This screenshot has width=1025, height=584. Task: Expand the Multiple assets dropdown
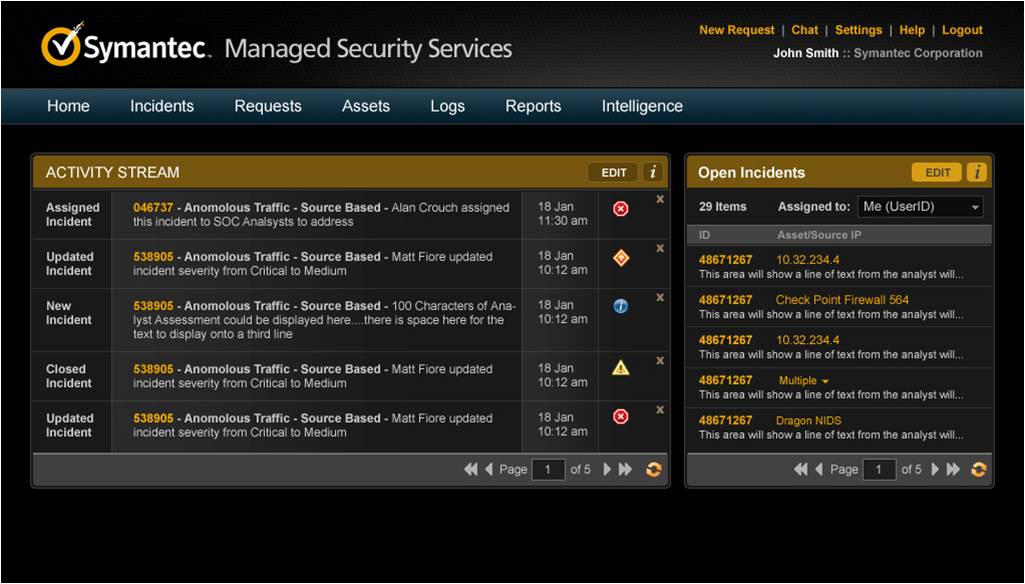point(803,381)
